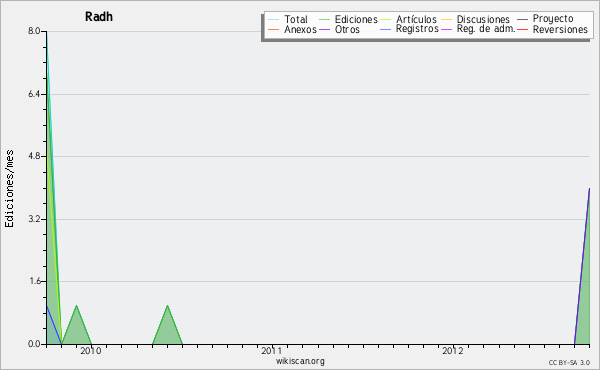The height and width of the screenshot is (370, 600).
Task: Click the red Reversiones color line swatch
Action: (522, 30)
